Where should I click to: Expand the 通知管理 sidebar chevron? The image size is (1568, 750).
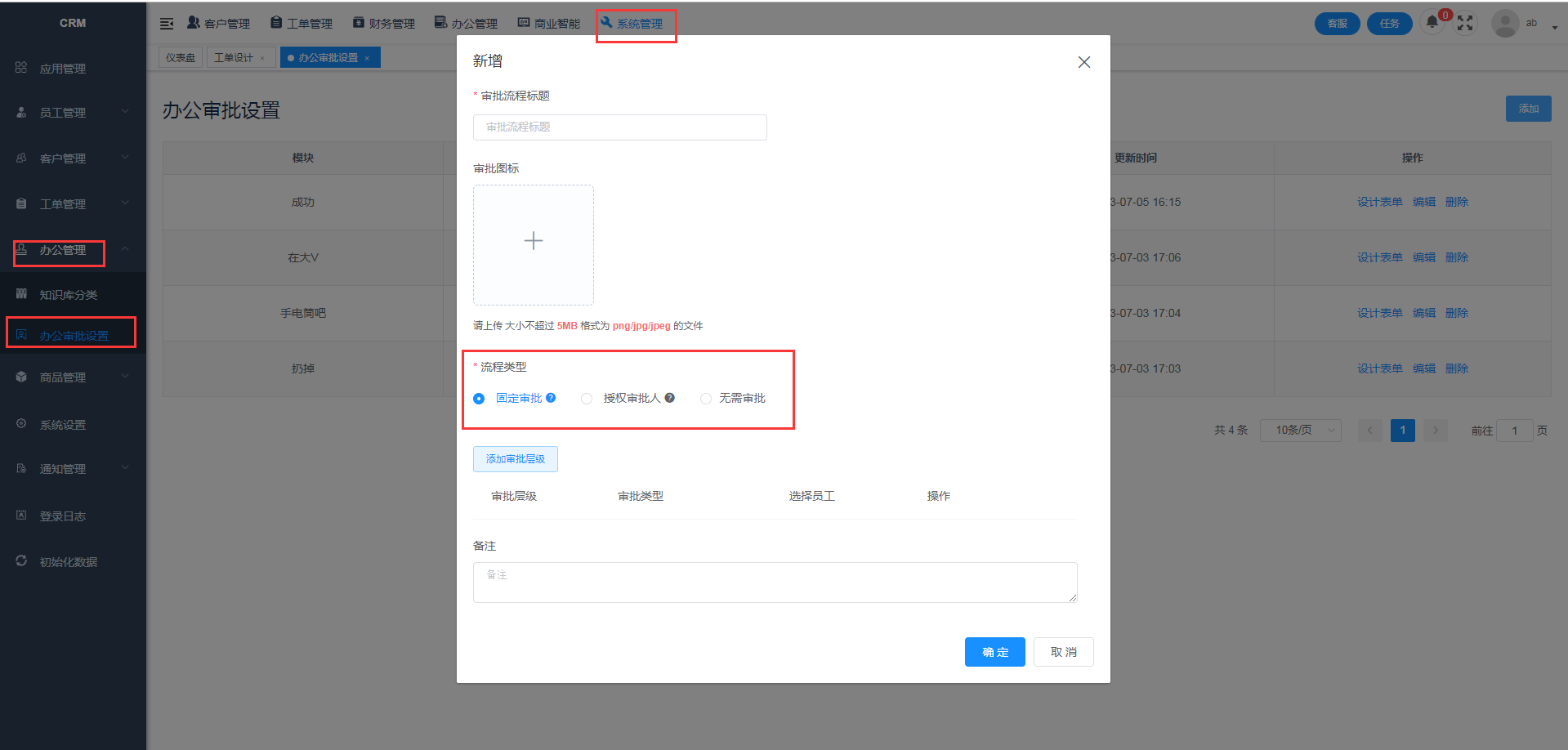(125, 467)
